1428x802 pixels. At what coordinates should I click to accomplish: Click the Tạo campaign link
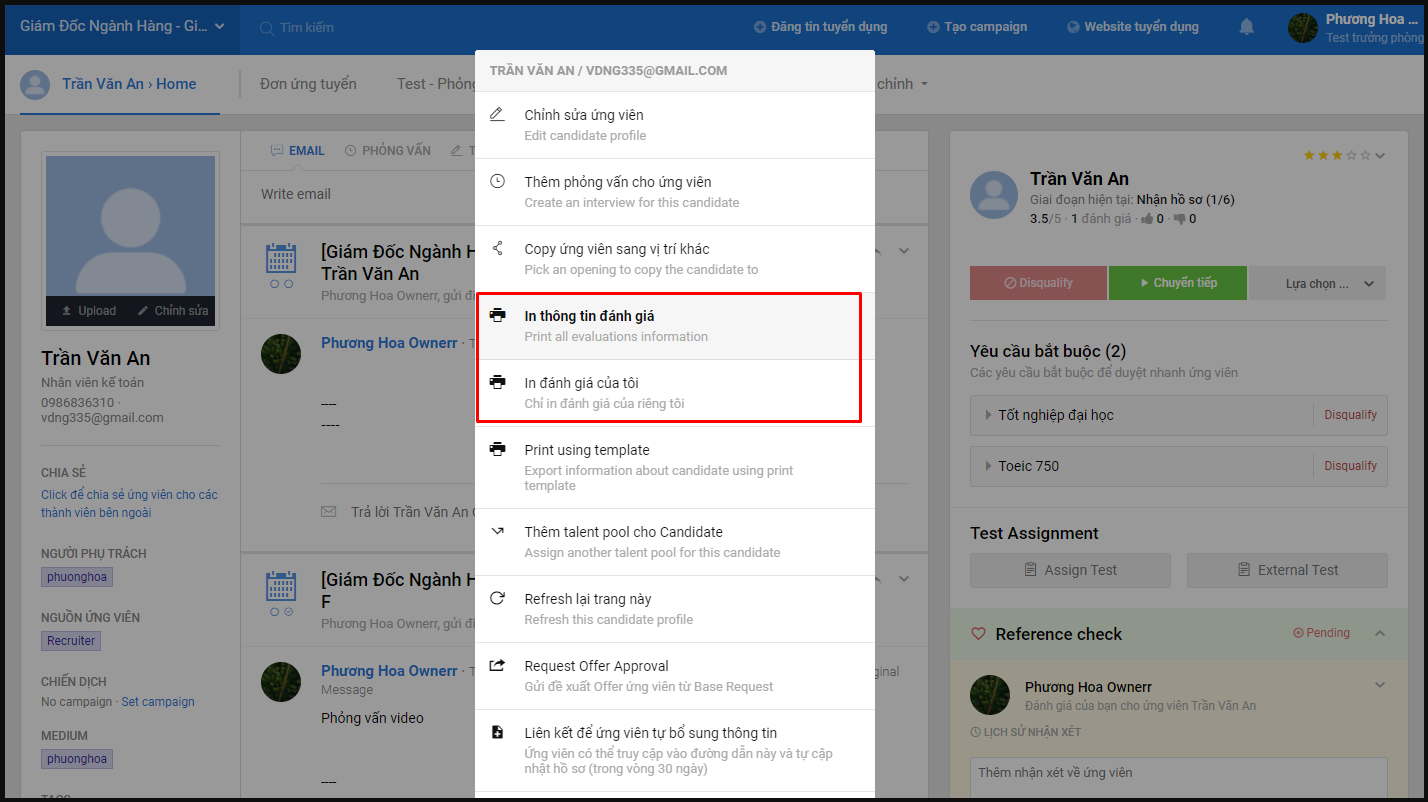coord(977,27)
